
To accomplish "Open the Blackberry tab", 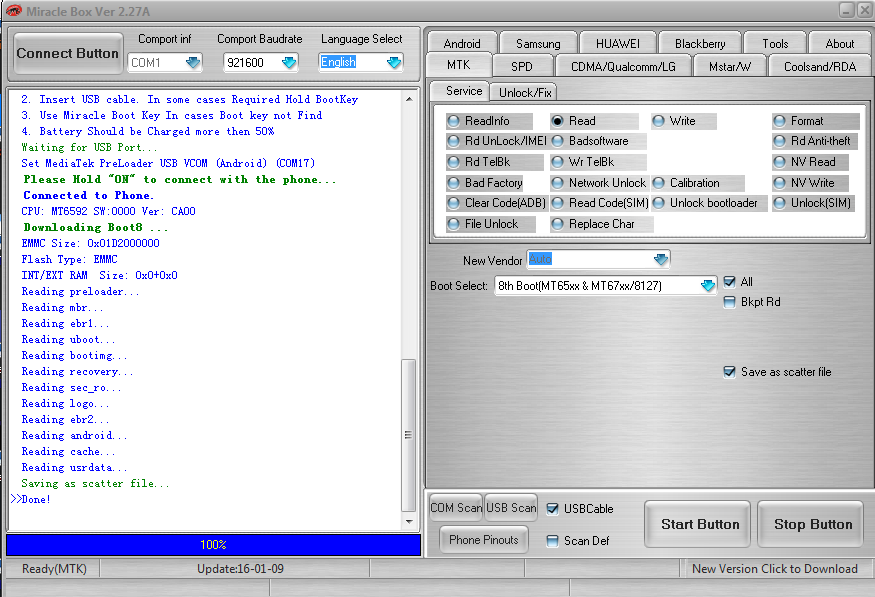I will click(x=700, y=44).
